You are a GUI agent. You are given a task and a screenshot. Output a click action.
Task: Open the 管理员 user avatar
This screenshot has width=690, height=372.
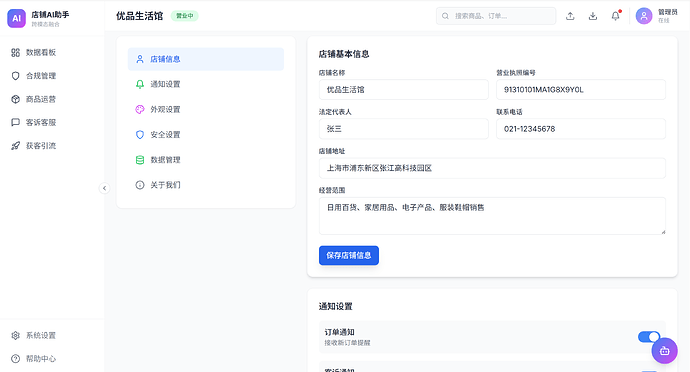tap(644, 16)
